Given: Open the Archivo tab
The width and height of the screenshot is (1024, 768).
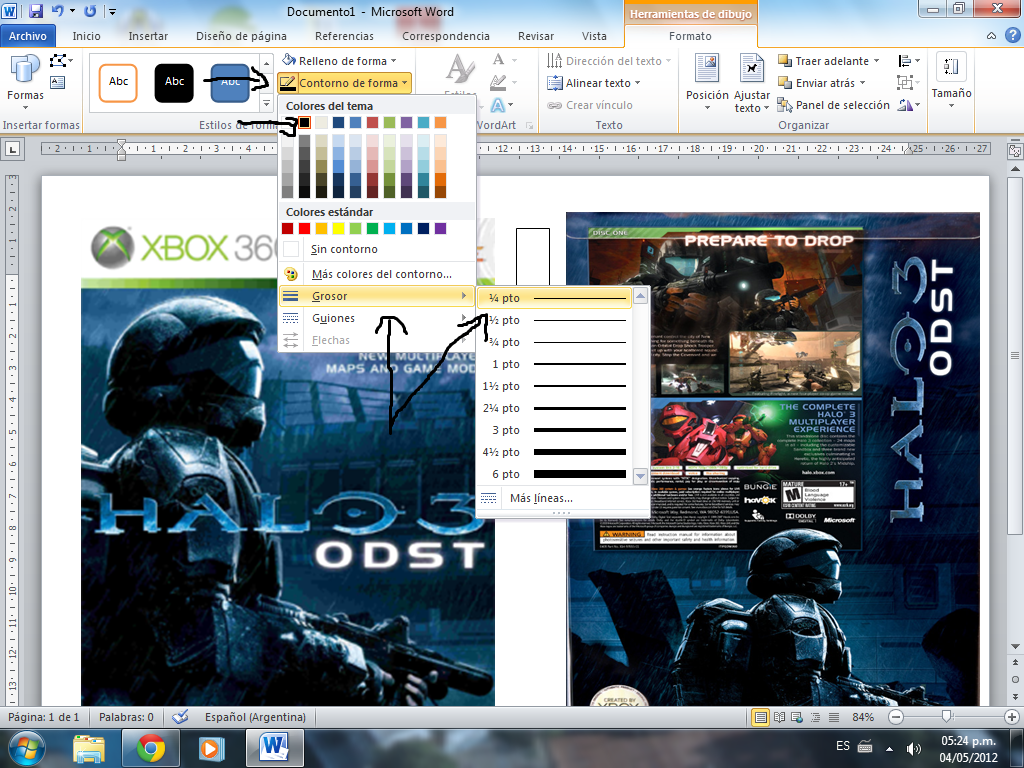Looking at the screenshot, I should click(27, 36).
